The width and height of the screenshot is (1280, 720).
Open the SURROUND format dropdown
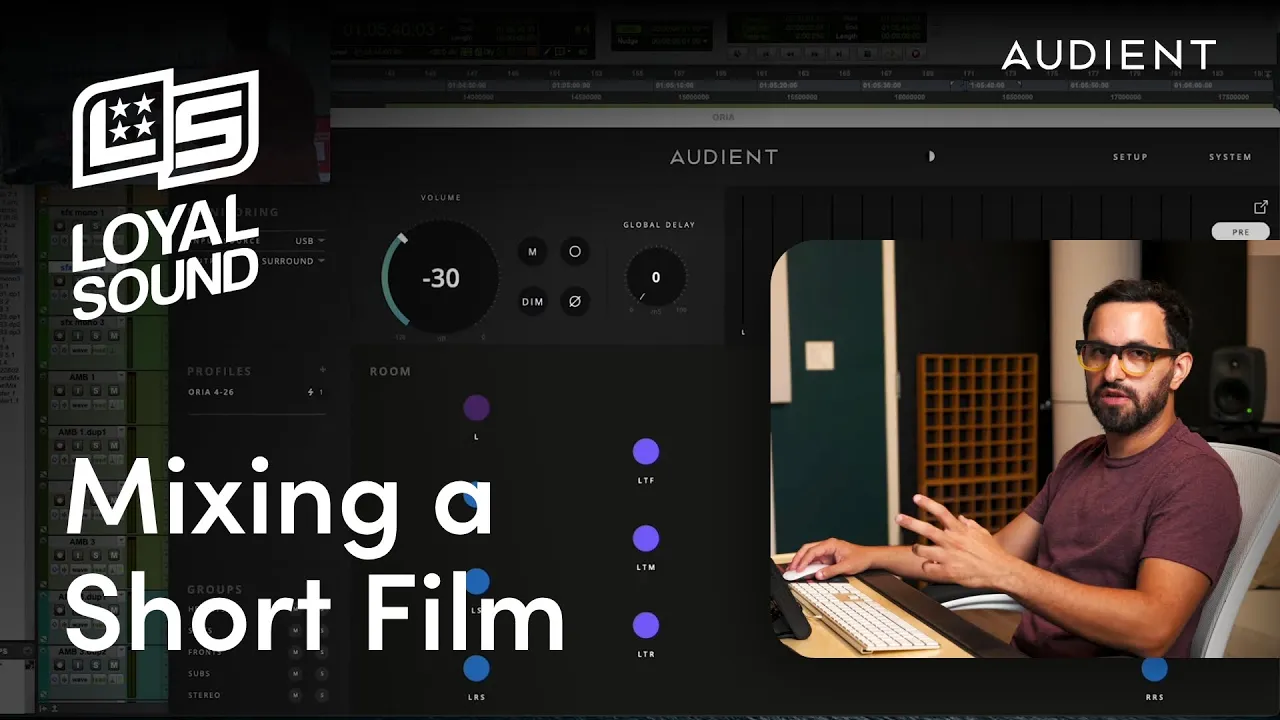tap(293, 261)
